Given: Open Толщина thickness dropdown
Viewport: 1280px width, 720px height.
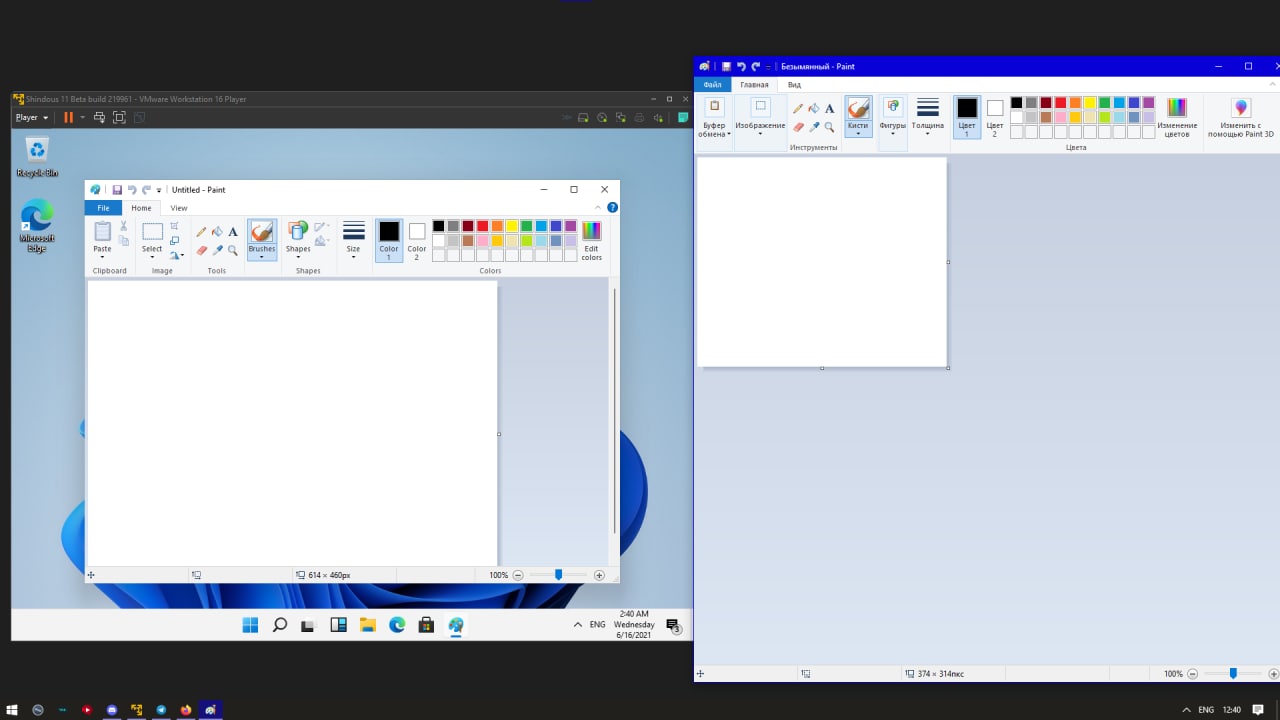Looking at the screenshot, I should point(928,118).
